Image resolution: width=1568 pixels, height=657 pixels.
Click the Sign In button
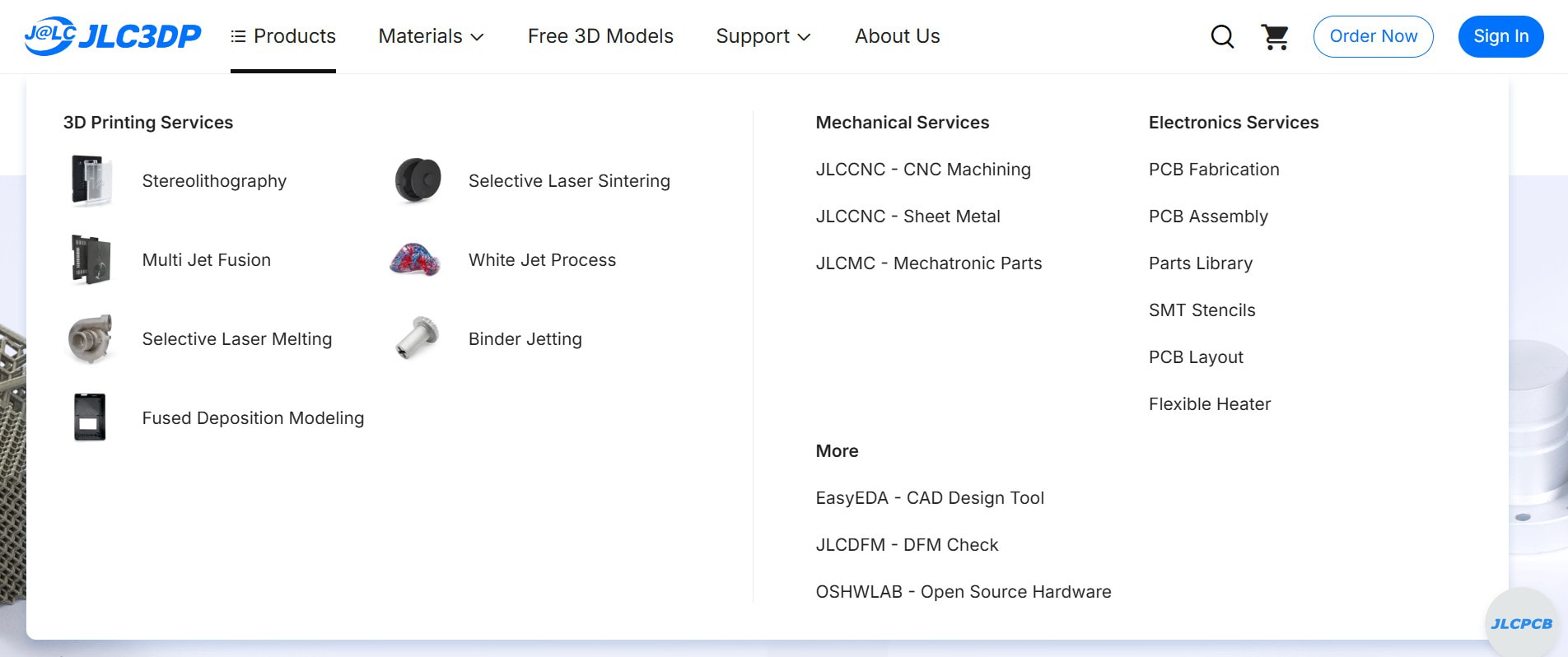pos(1500,36)
